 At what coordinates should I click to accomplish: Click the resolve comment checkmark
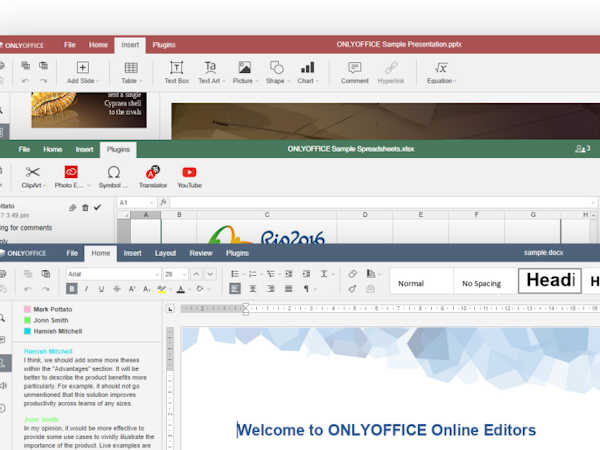point(98,207)
